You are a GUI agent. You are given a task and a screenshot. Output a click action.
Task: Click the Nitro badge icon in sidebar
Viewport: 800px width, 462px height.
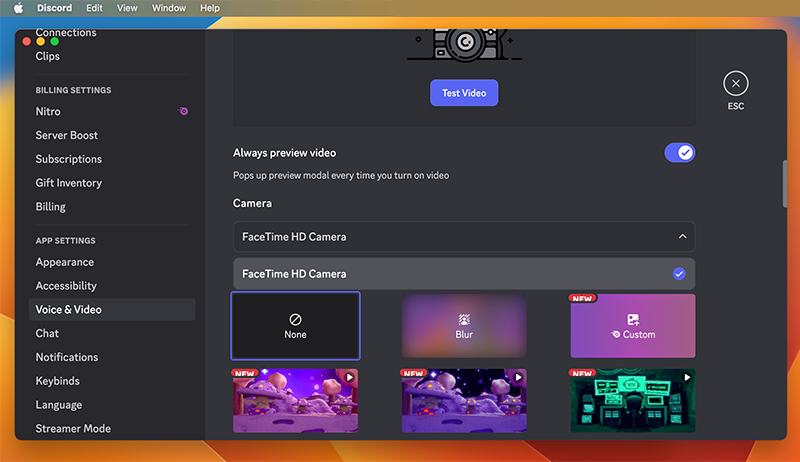point(183,112)
